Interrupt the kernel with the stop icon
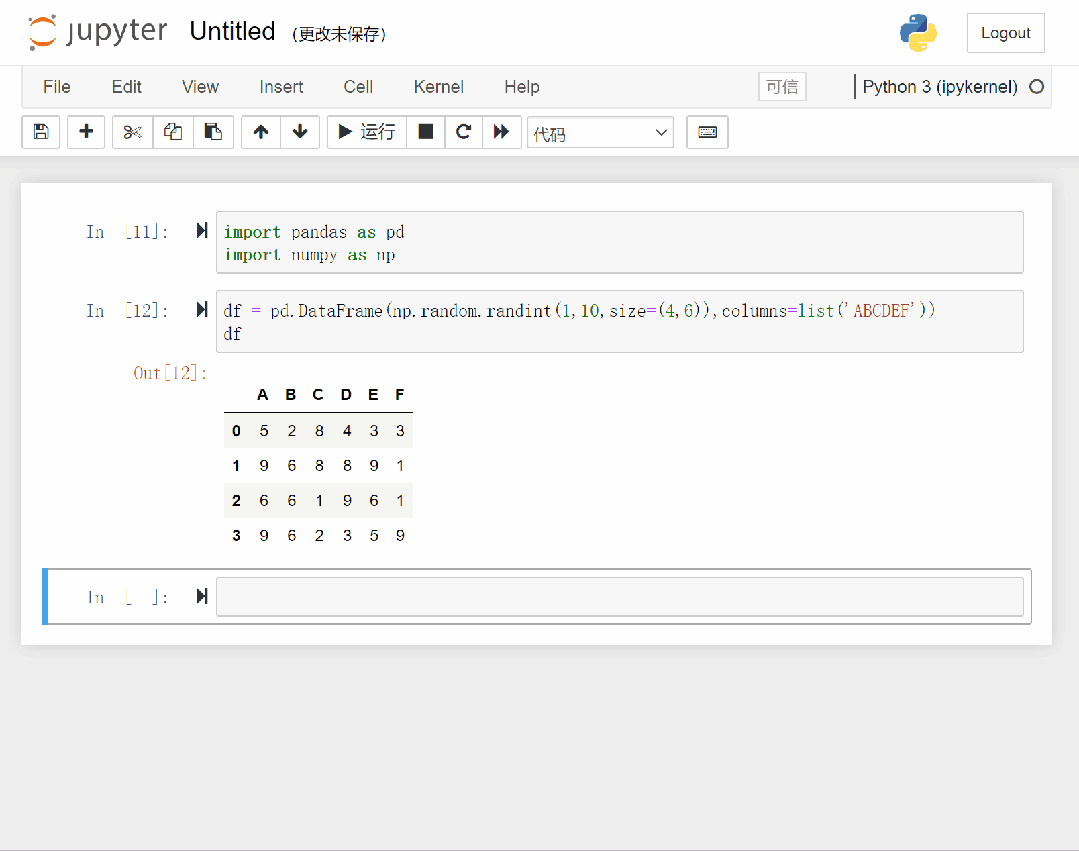Viewport: 1079px width, 851px height. pyautogui.click(x=425, y=131)
